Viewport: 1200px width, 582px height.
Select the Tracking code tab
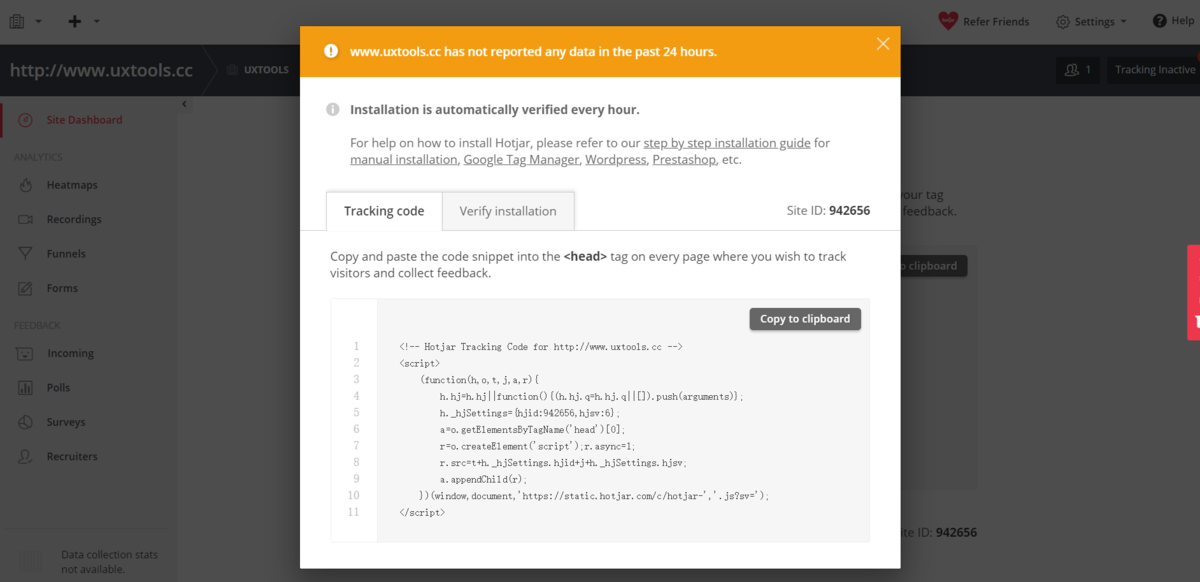(384, 211)
